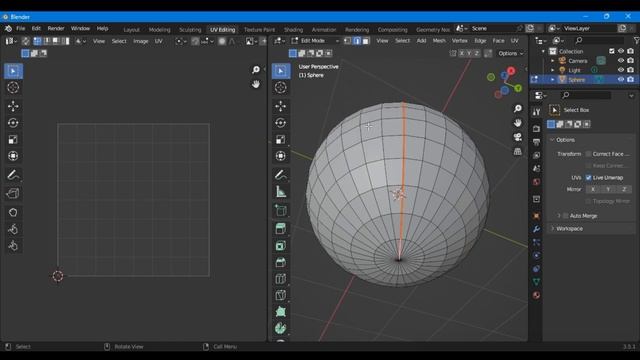Toggle Mirror Y in the Options panel
This screenshot has height=360, width=640.
pos(608,189)
